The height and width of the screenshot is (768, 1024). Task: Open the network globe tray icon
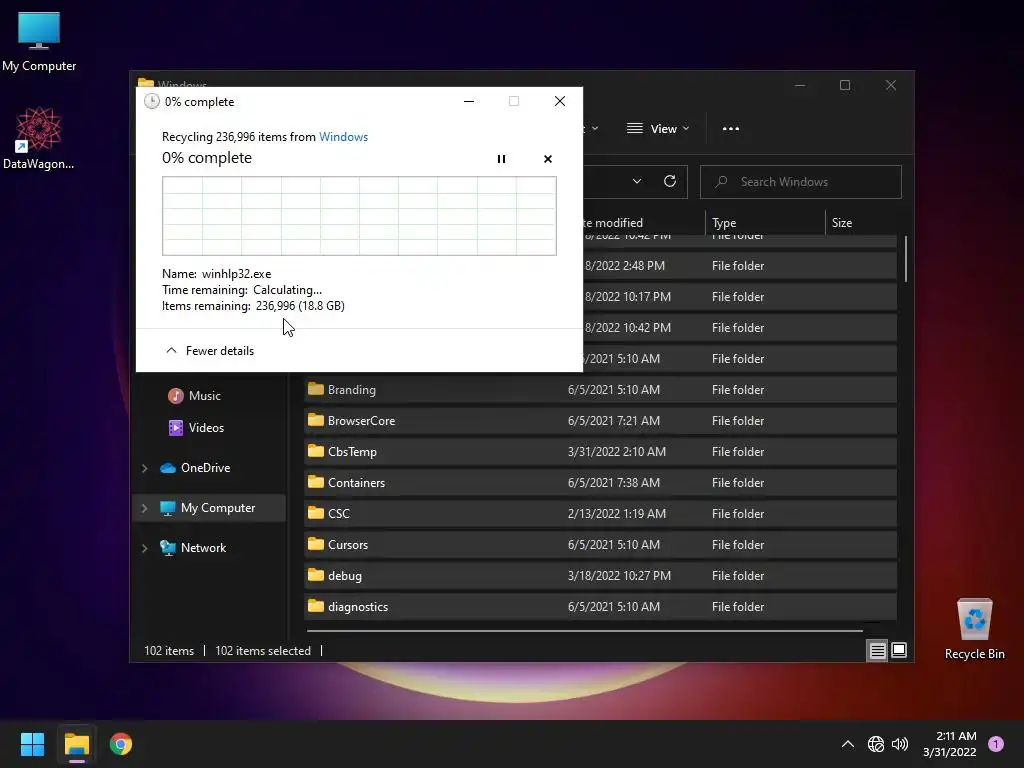pos(876,744)
